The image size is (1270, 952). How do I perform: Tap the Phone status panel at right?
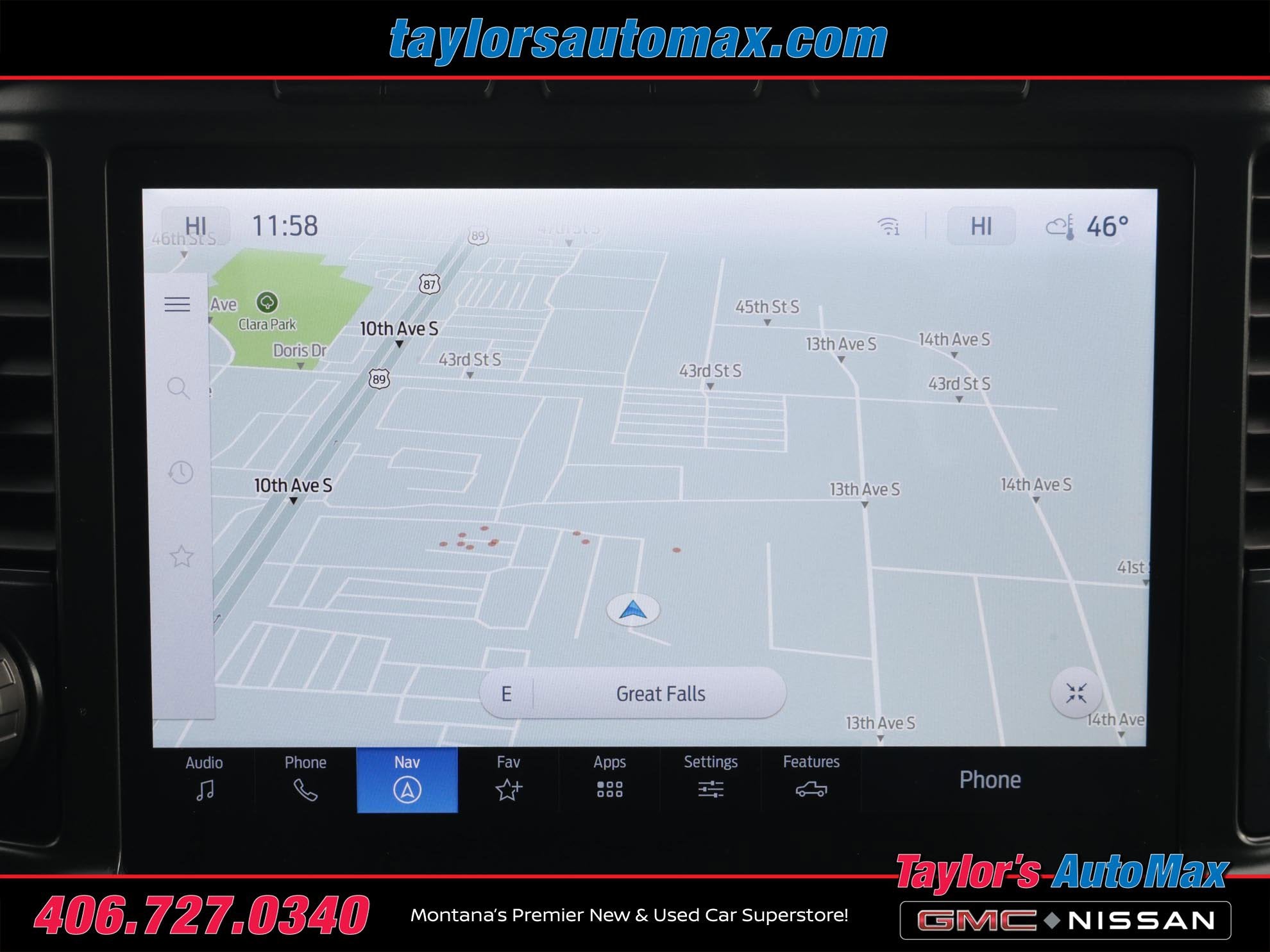point(990,780)
